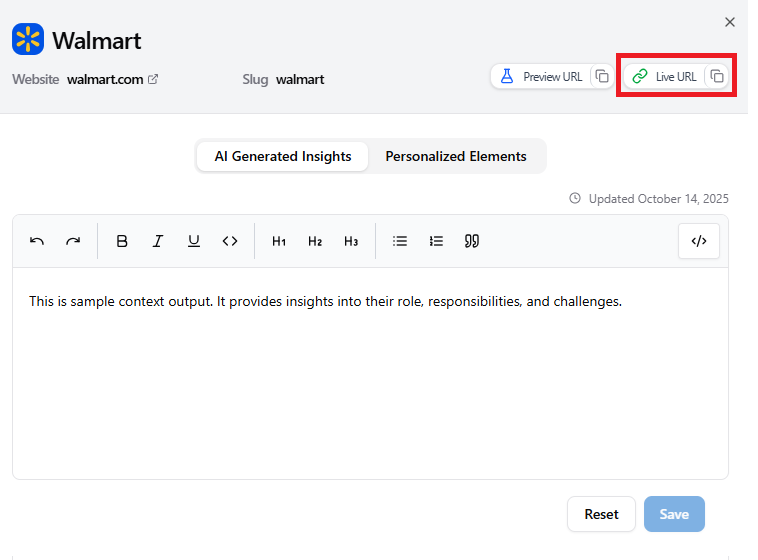Toggle underline formatting
Image resolution: width=758 pixels, height=560 pixels.
[x=194, y=241]
